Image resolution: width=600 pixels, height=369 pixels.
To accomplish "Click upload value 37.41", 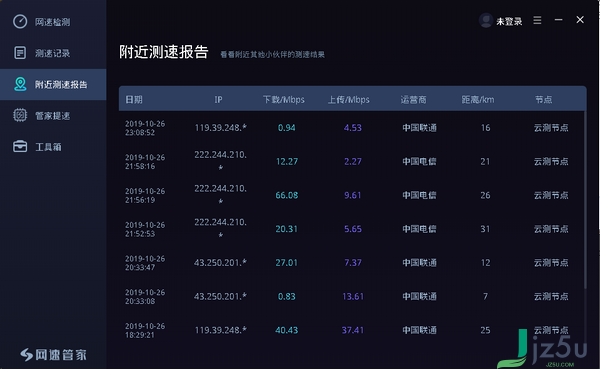I will pos(353,330).
